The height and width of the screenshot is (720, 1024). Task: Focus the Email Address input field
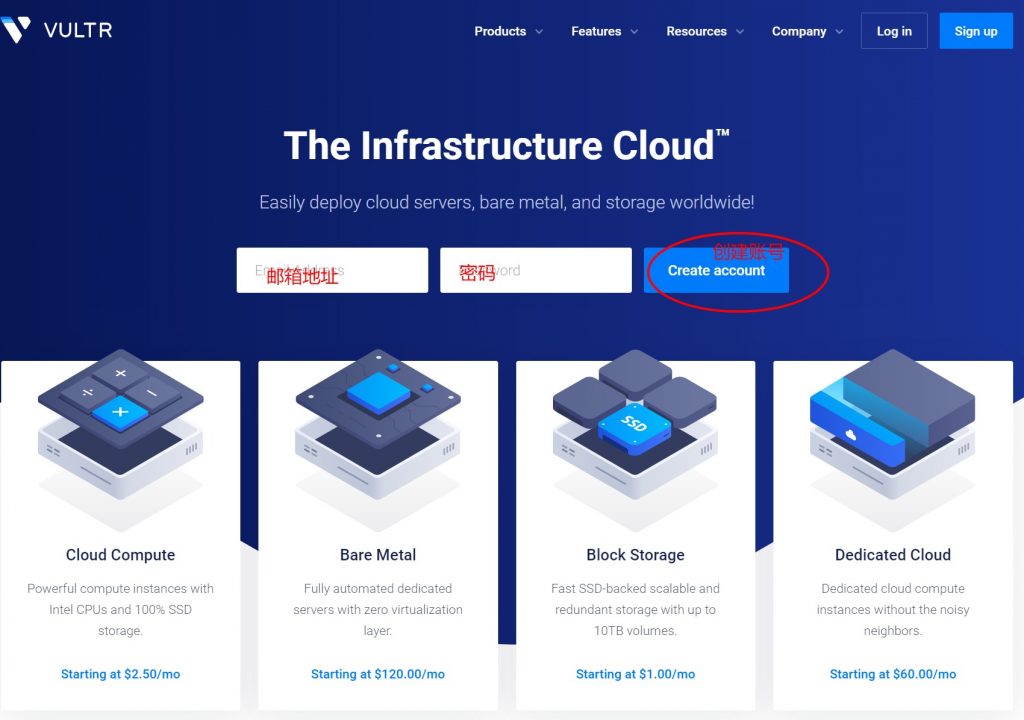pyautogui.click(x=332, y=270)
